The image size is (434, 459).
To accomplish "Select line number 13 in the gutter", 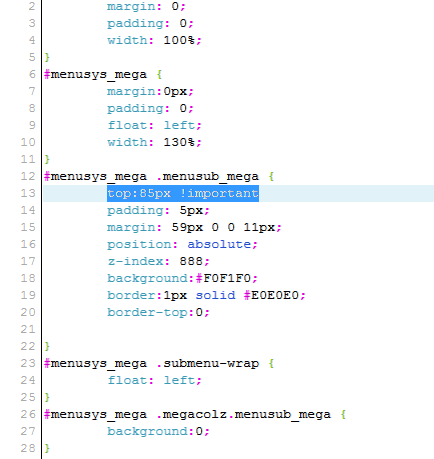I will [x=28, y=193].
